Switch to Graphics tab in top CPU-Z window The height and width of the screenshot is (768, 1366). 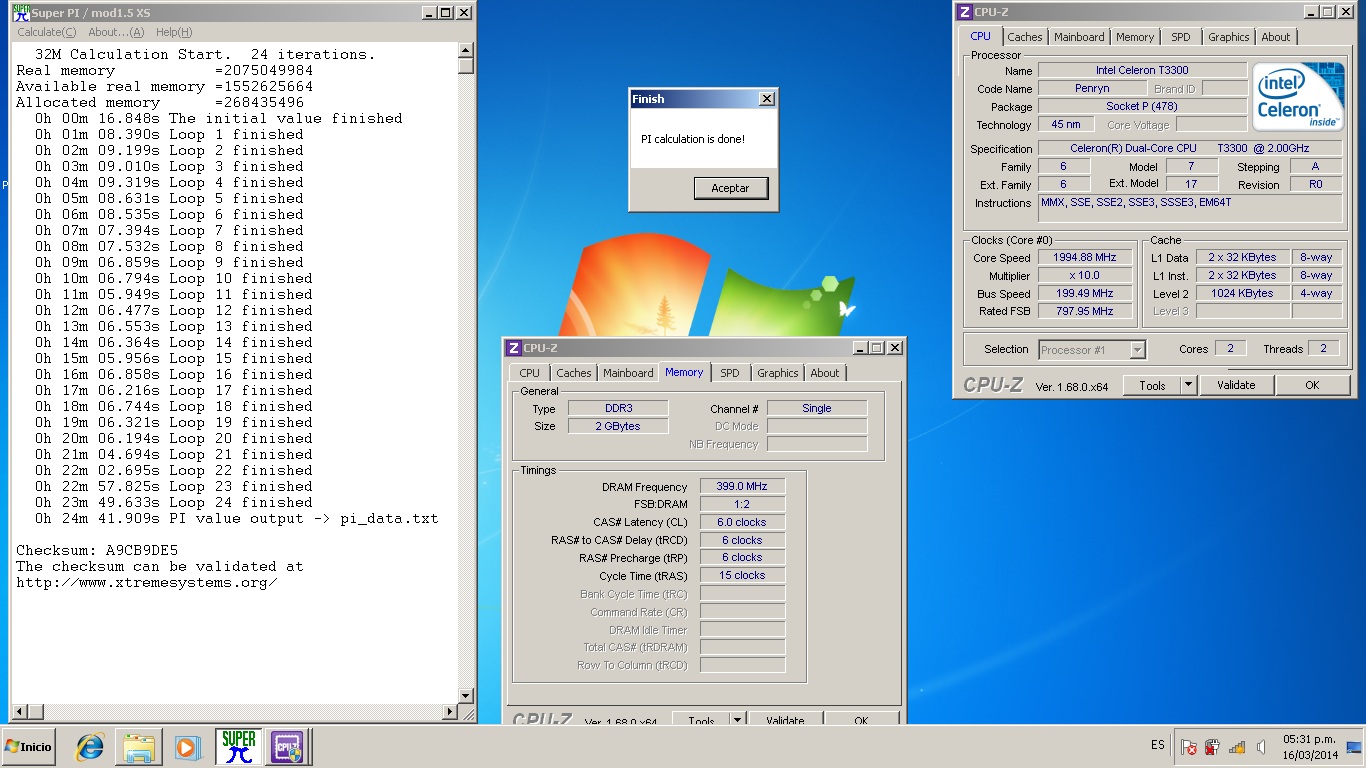coord(1229,37)
